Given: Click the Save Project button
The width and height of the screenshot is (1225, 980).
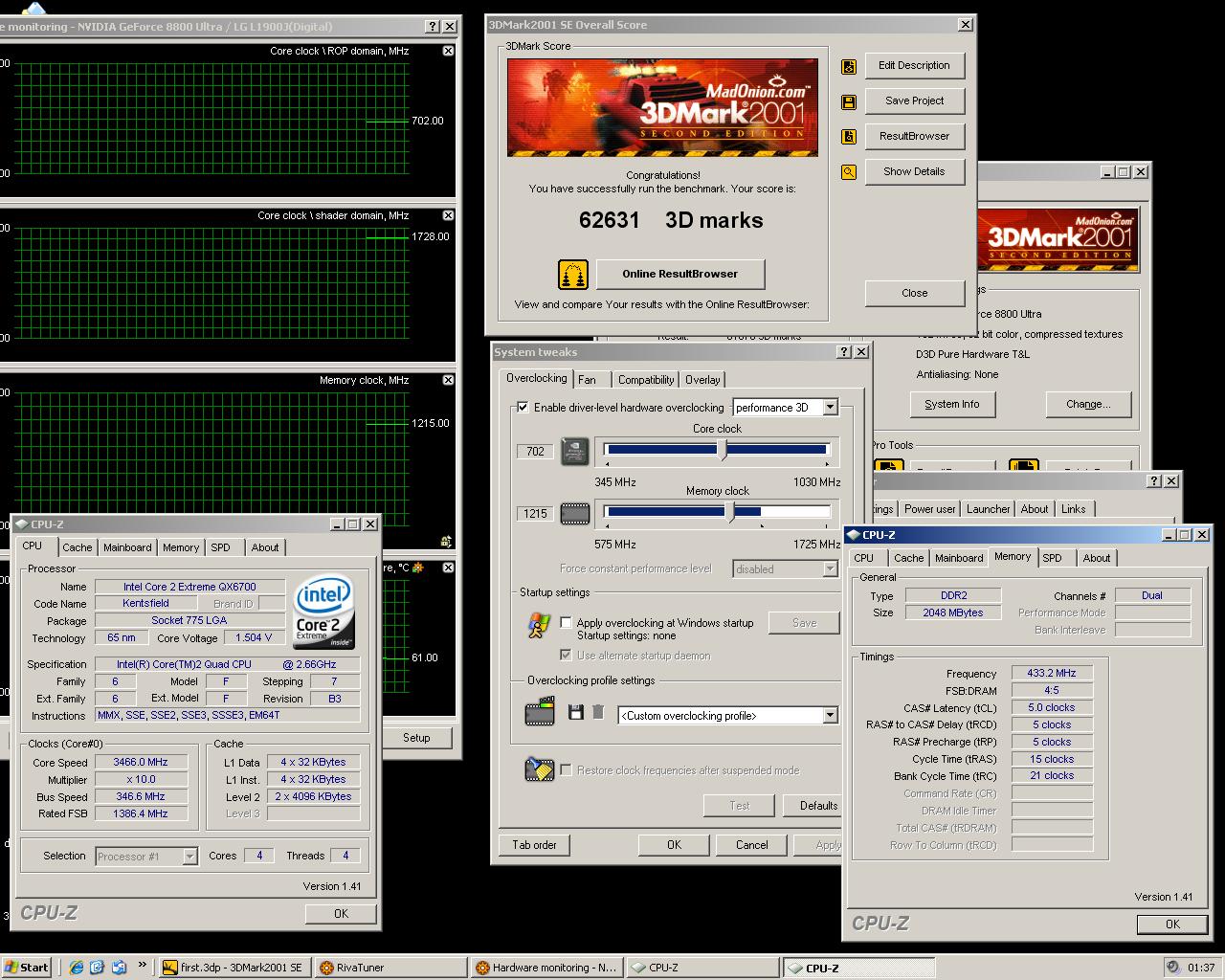Looking at the screenshot, I should click(914, 100).
